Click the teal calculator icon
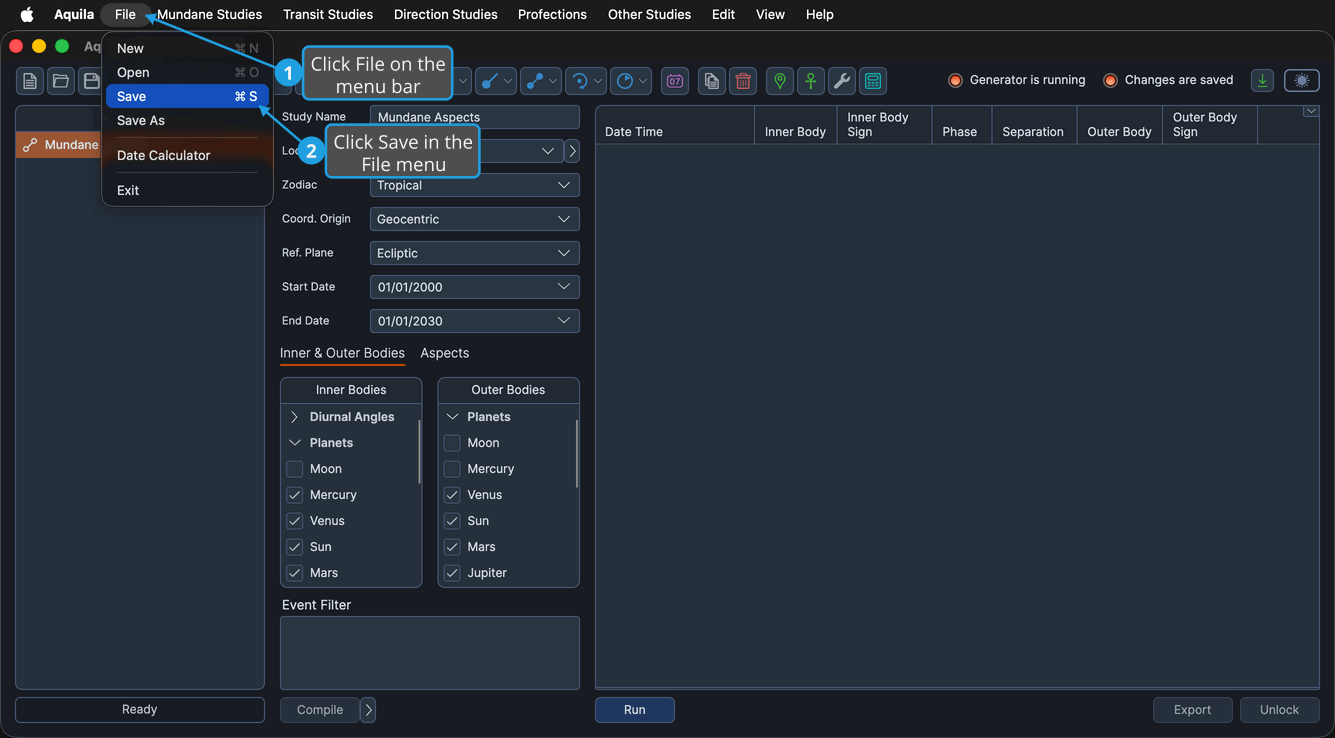This screenshot has width=1335, height=738. click(873, 81)
